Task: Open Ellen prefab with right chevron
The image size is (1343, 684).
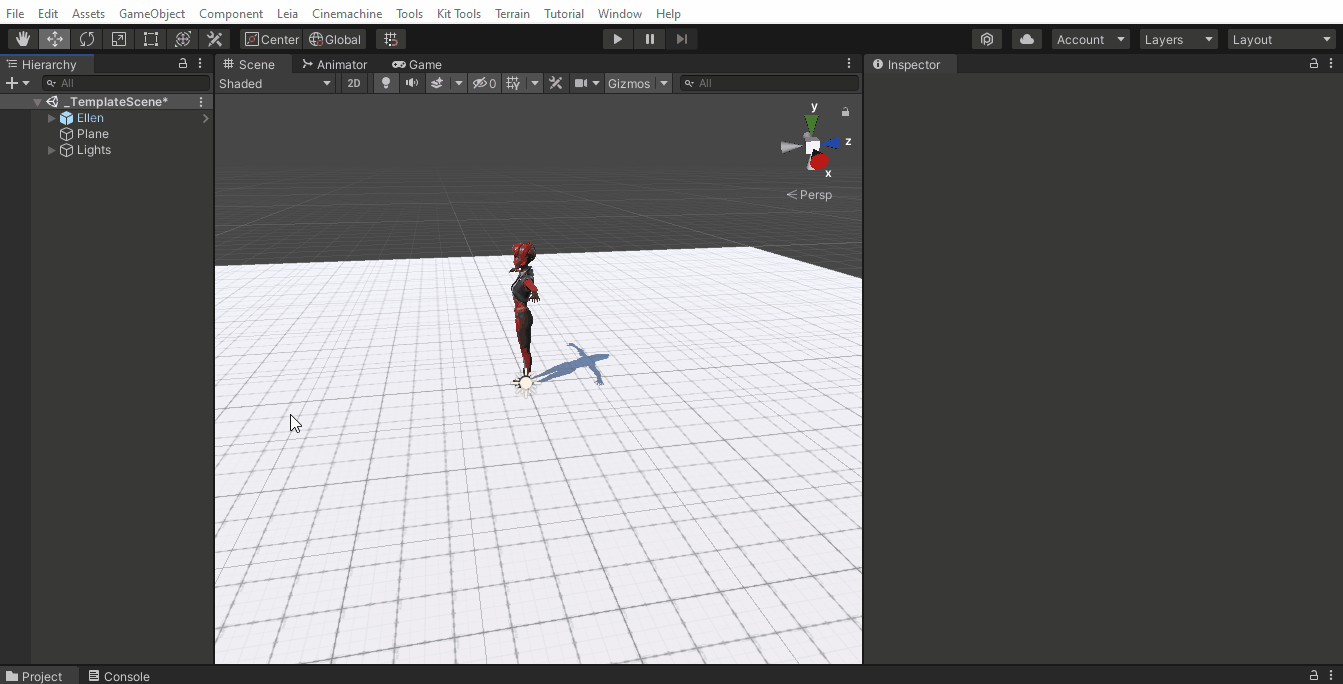Action: pyautogui.click(x=205, y=118)
